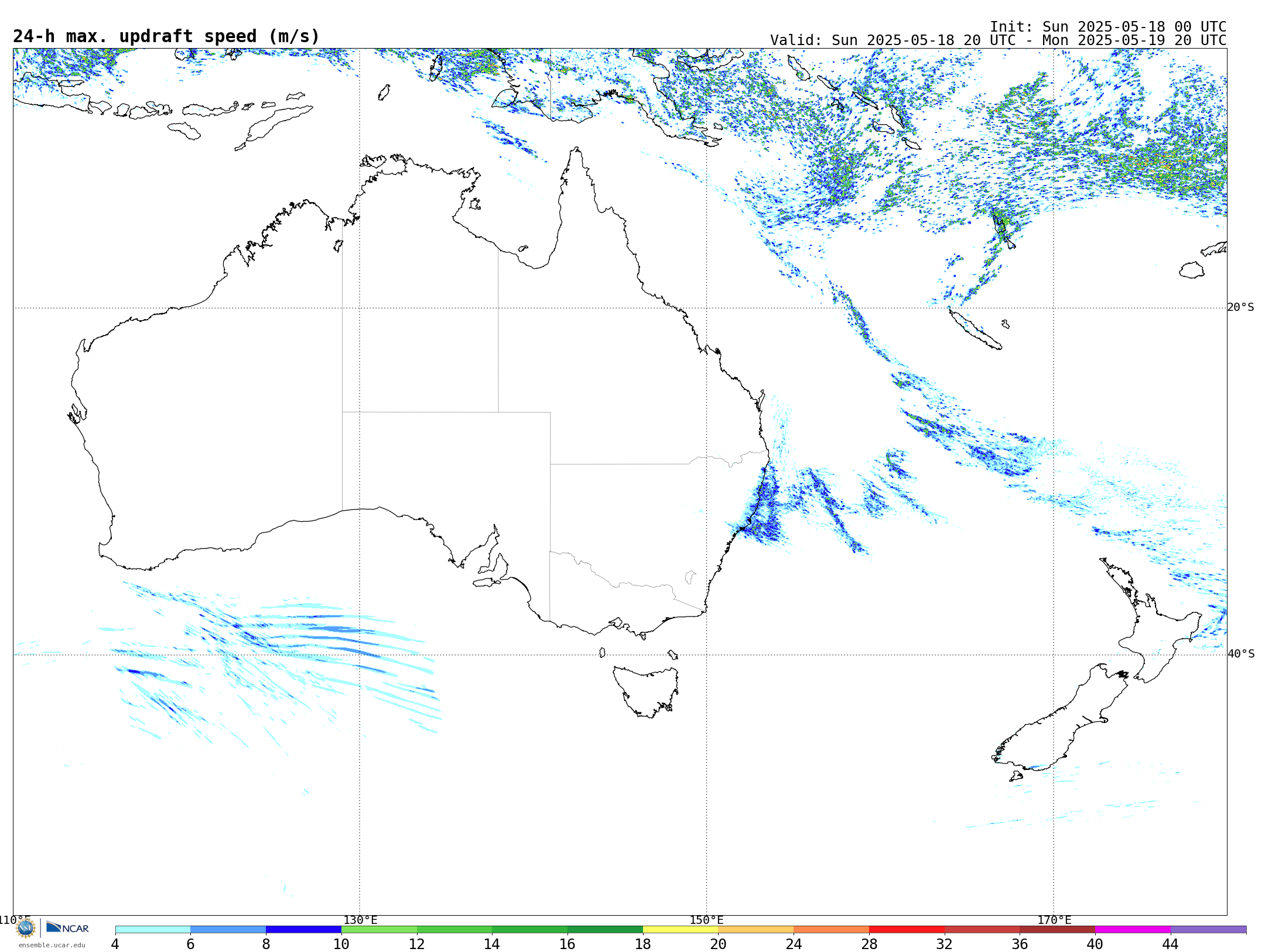Click colorbar tick label "8"
The width and height of the screenshot is (1265, 952).
(x=266, y=944)
